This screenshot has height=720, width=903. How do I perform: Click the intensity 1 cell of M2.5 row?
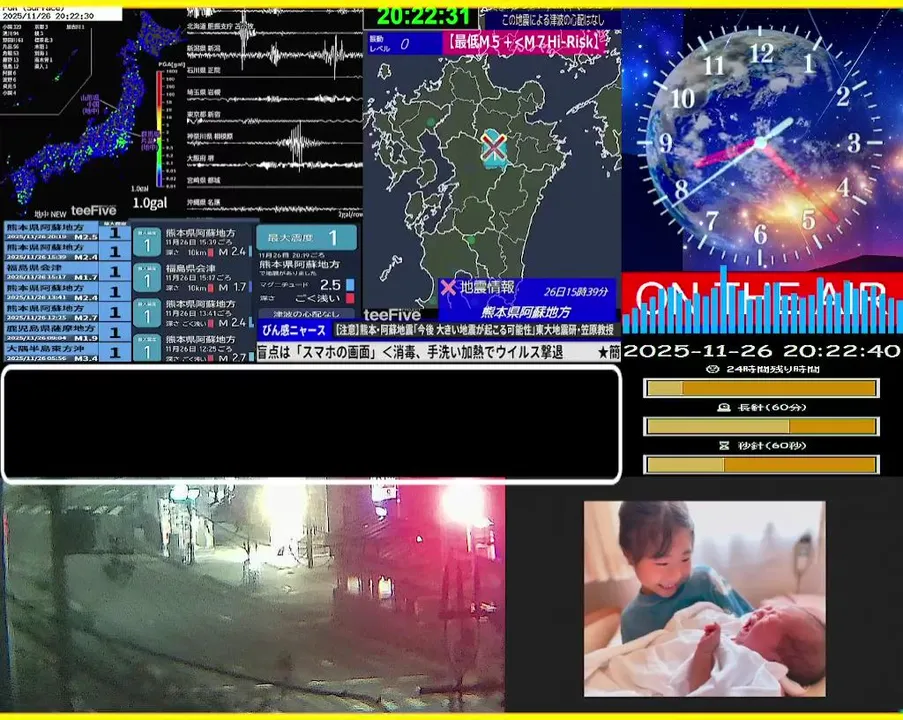click(115, 232)
